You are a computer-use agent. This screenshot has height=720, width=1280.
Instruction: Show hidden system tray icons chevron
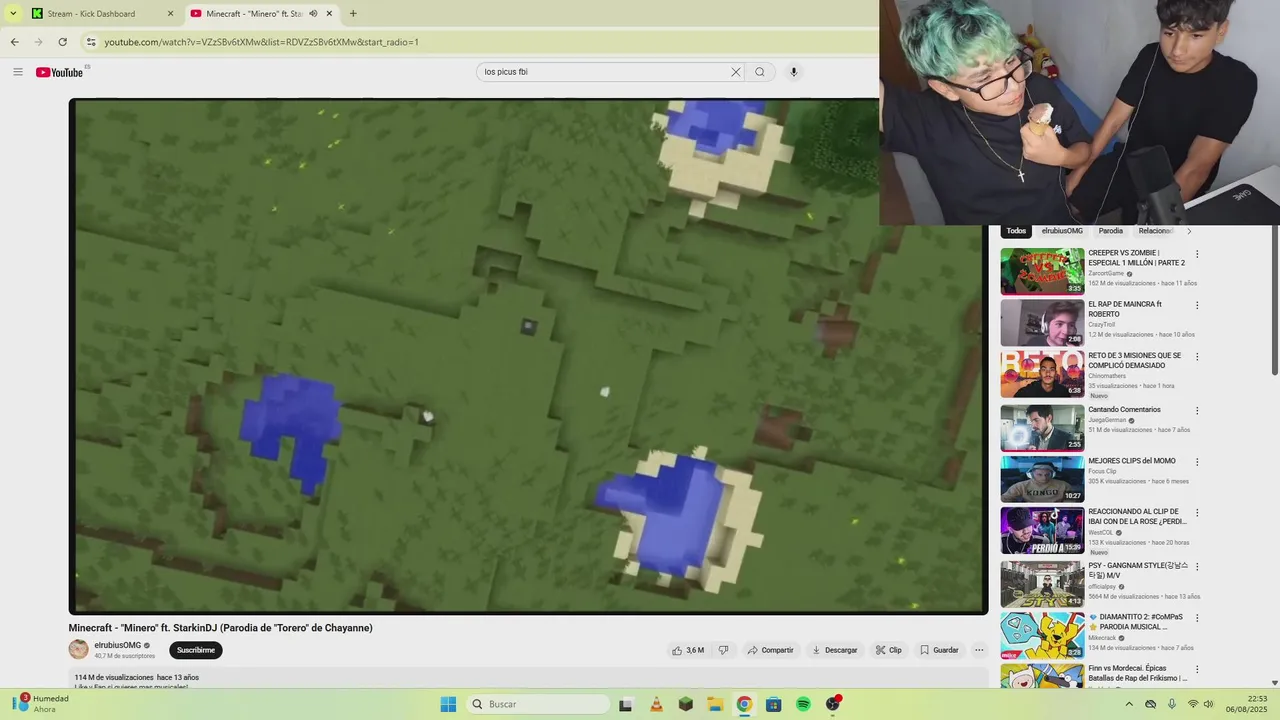1129,704
